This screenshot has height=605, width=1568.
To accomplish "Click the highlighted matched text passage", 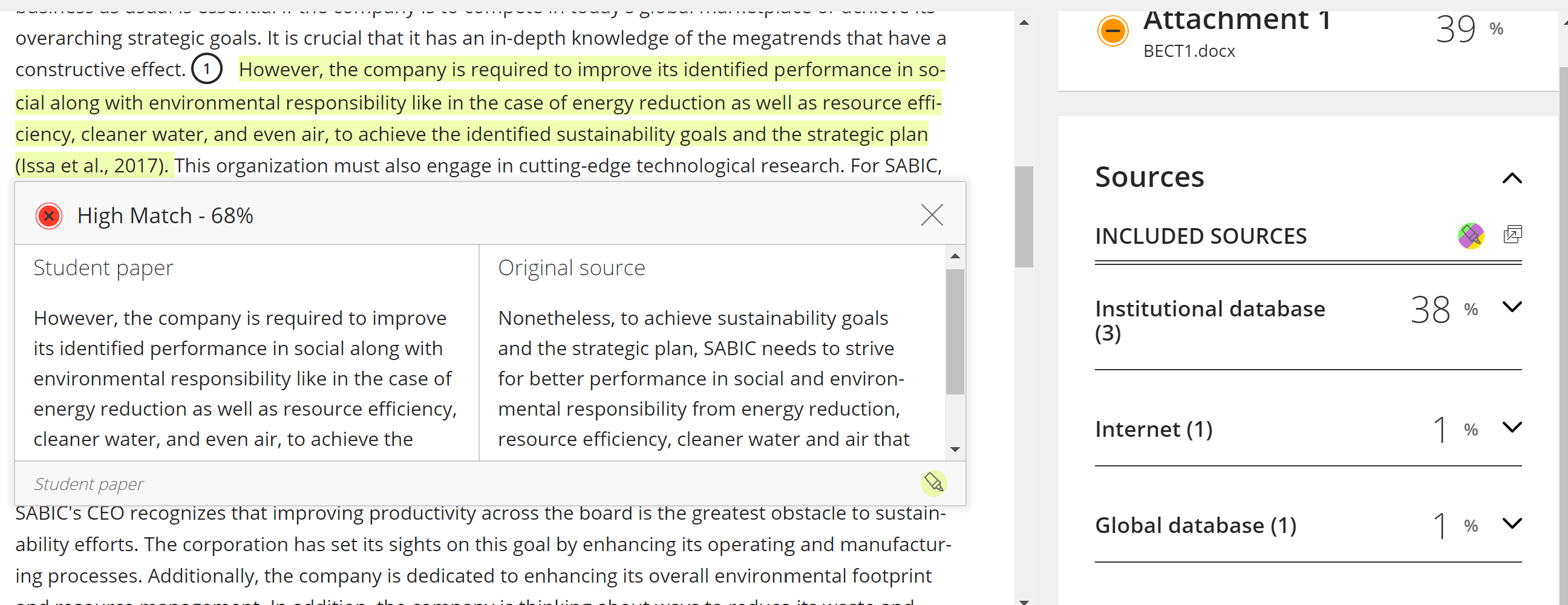I will (479, 117).
